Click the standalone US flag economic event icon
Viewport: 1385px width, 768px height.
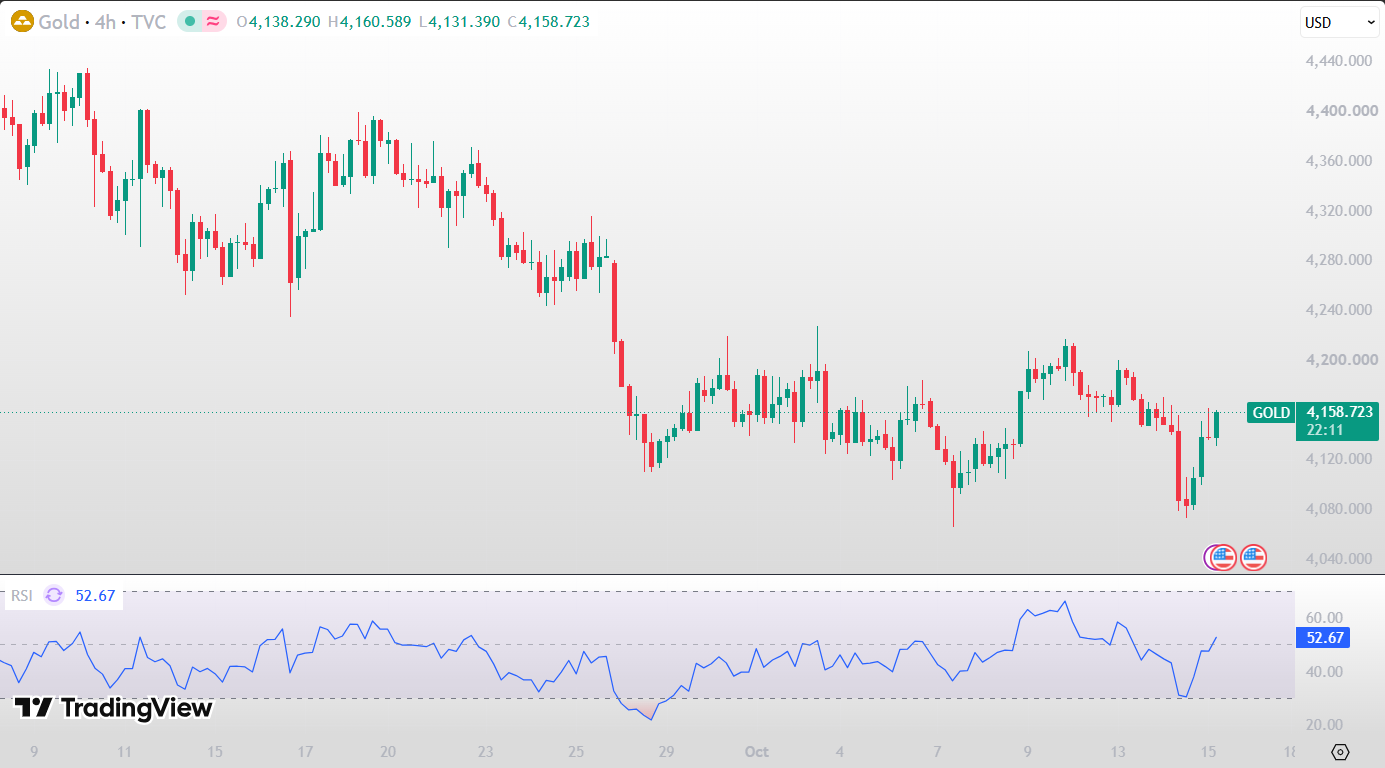[1254, 557]
